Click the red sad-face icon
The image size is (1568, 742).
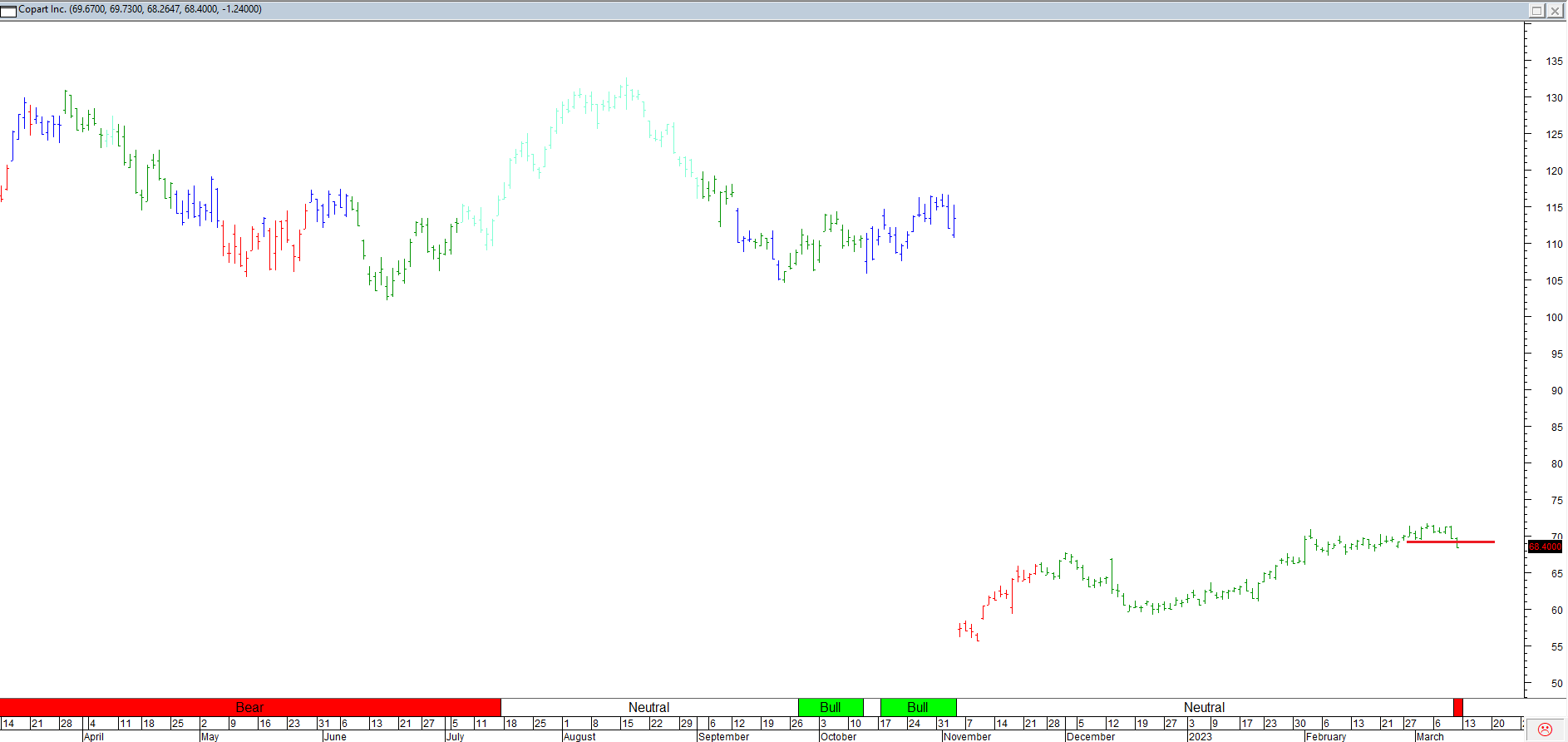pyautogui.click(x=1545, y=730)
